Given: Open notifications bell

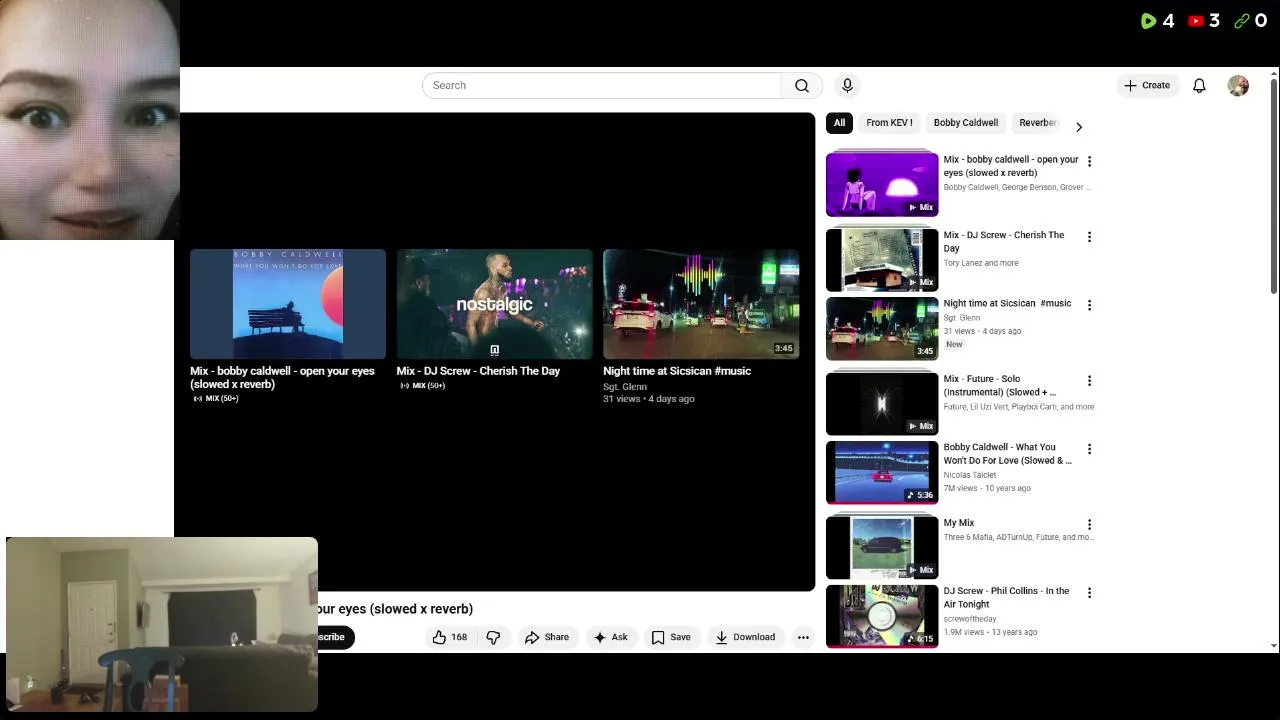Looking at the screenshot, I should pyautogui.click(x=1199, y=86).
